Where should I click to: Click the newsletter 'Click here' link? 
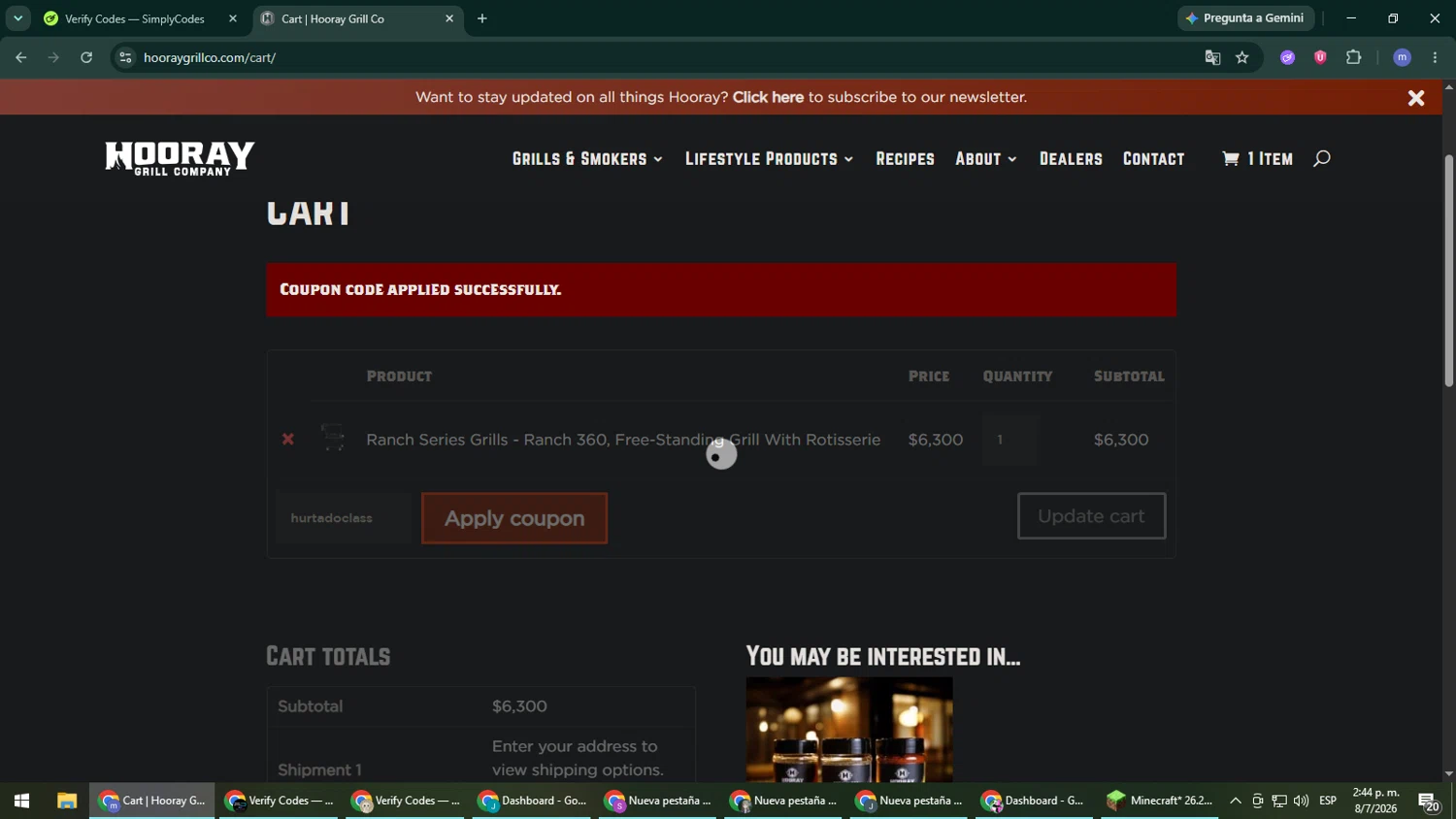pos(768,97)
